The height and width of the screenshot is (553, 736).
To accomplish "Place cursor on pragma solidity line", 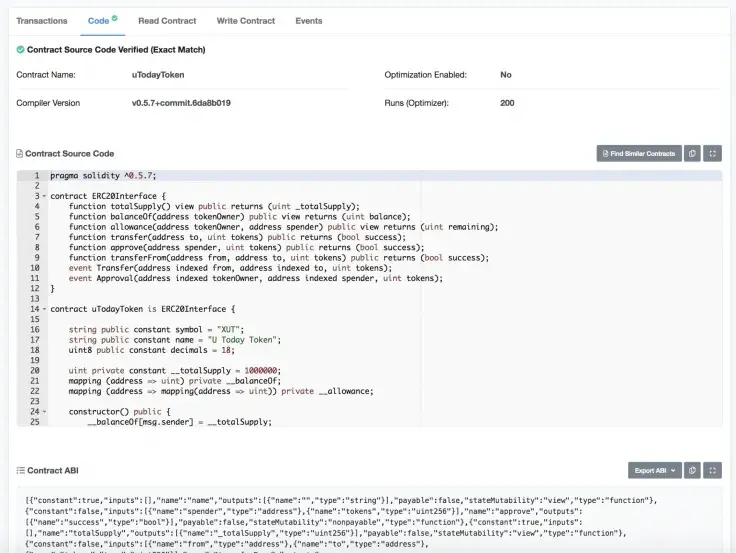I will coord(103,176).
